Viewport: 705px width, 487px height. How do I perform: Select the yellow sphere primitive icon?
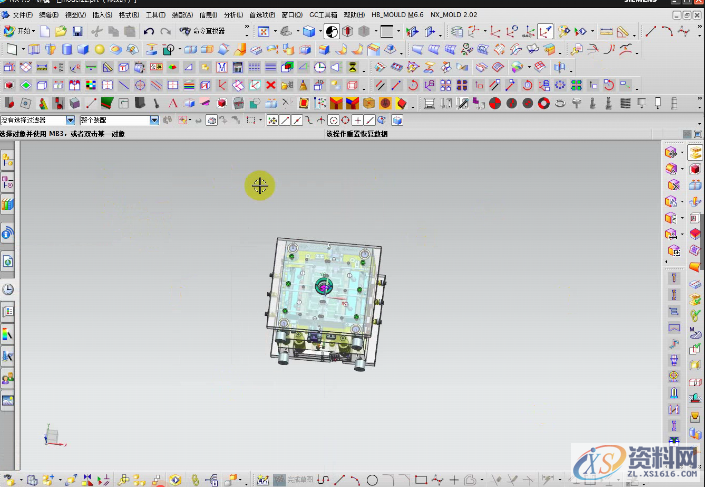[99, 49]
